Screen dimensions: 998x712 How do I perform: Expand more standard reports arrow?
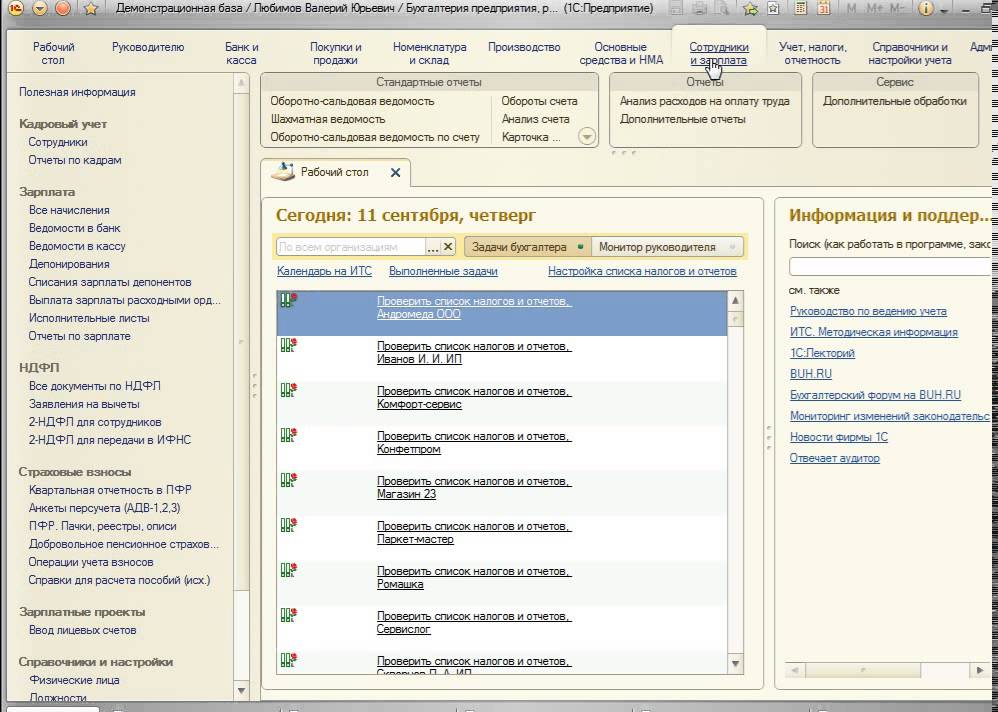pos(587,136)
